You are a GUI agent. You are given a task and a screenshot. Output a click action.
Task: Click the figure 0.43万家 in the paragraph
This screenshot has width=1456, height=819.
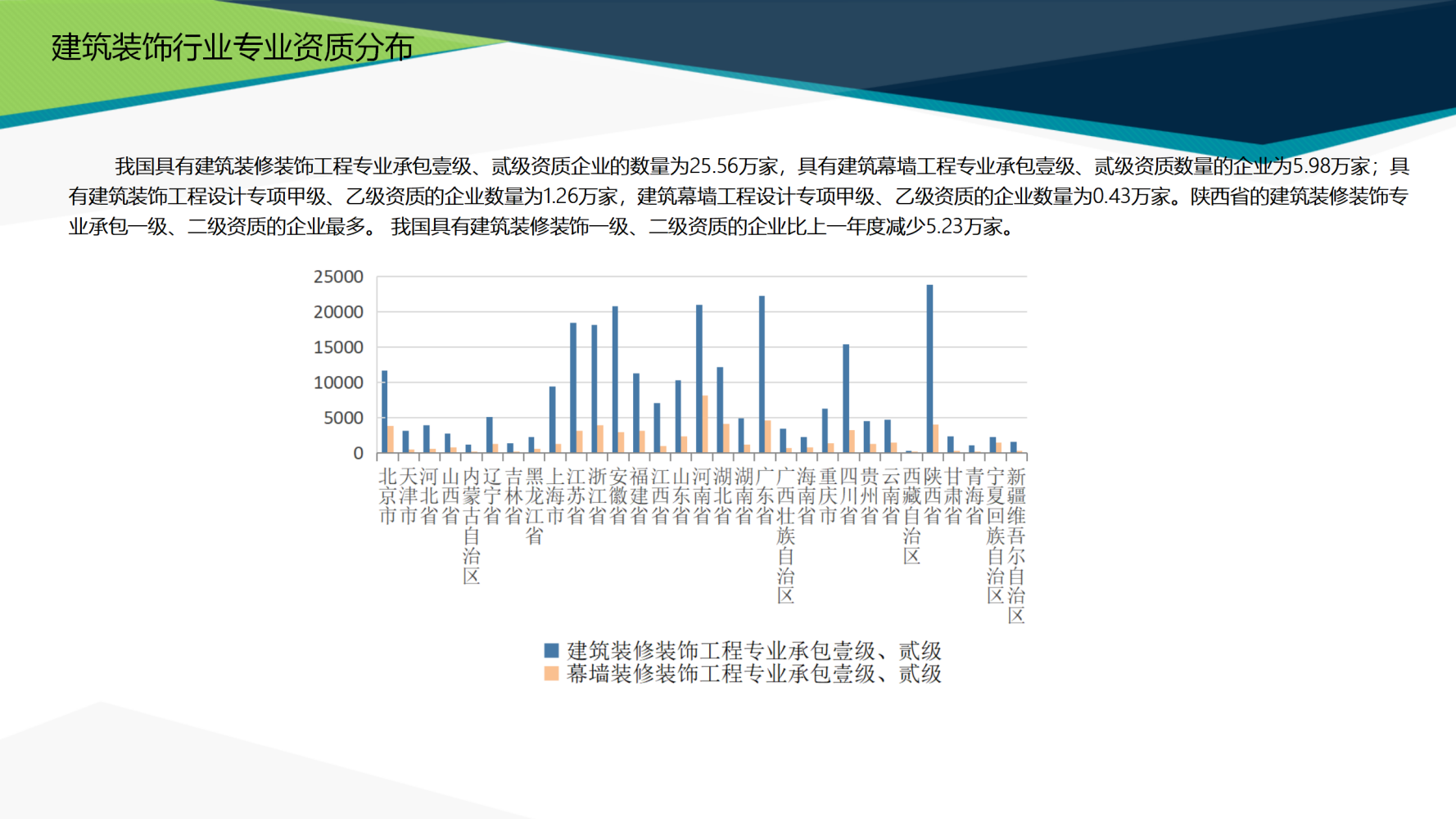[1131, 197]
